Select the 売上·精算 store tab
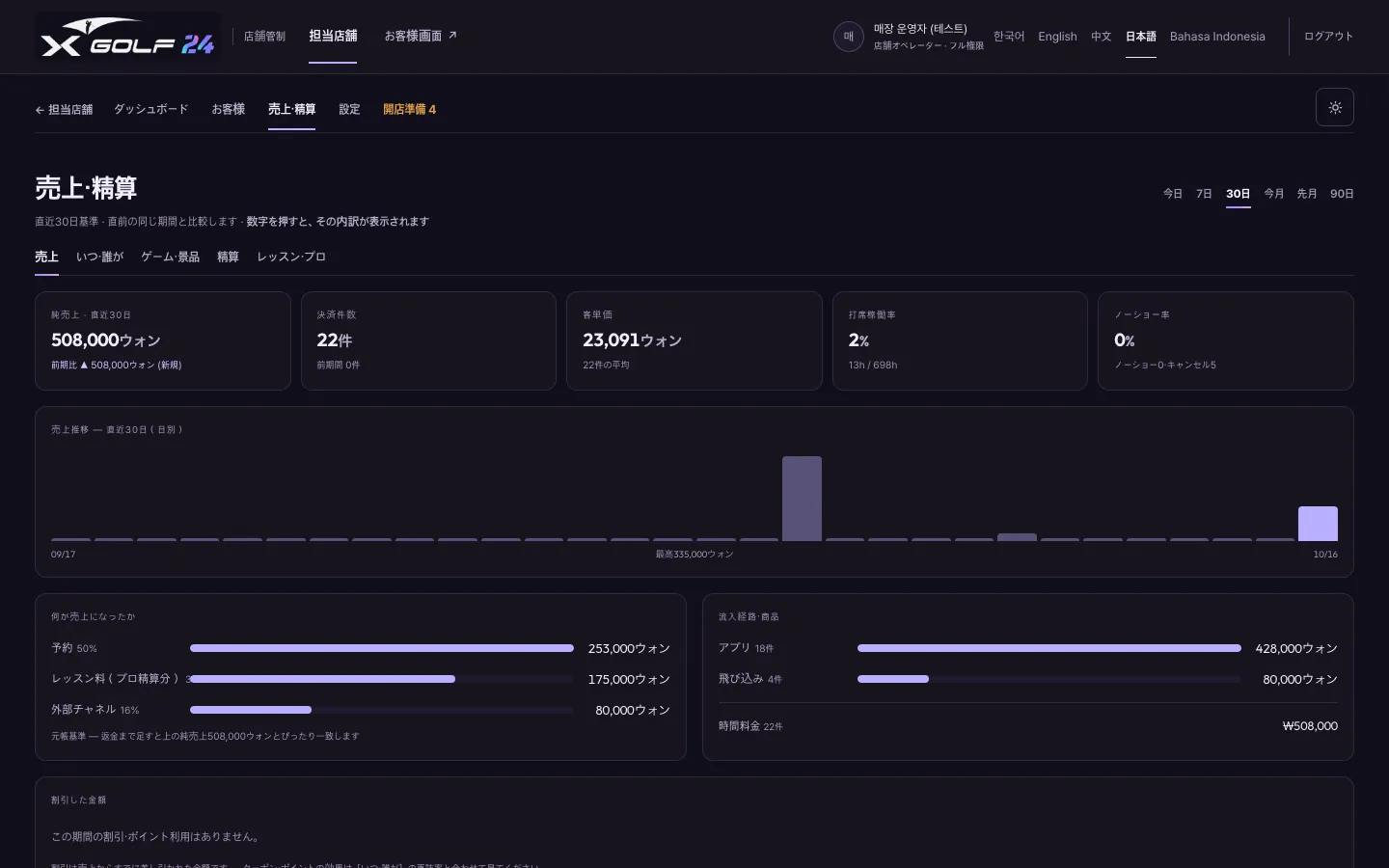Viewport: 1389px width, 868px height. coord(291,110)
